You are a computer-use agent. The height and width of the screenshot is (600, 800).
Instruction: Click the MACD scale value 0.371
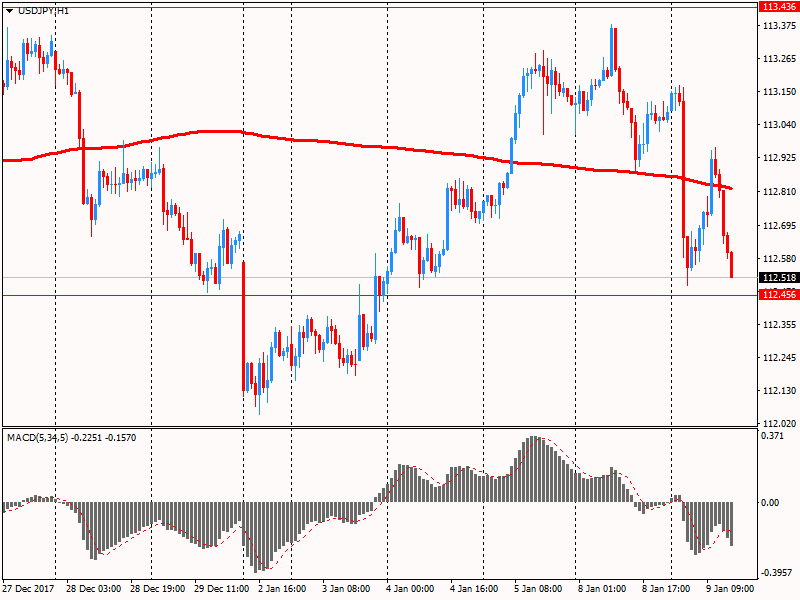point(772,436)
